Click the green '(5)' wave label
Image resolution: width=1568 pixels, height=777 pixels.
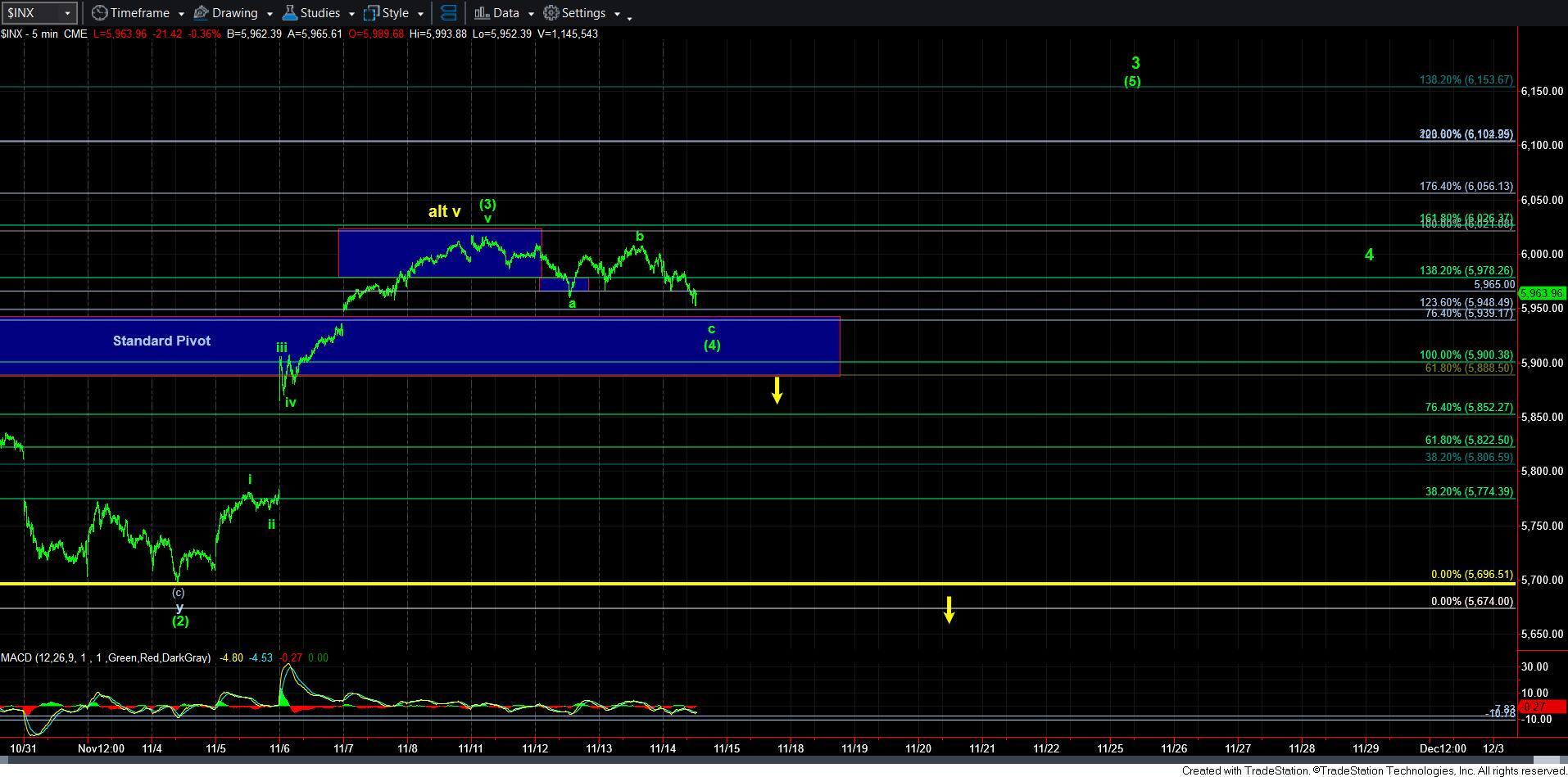[x=1132, y=81]
